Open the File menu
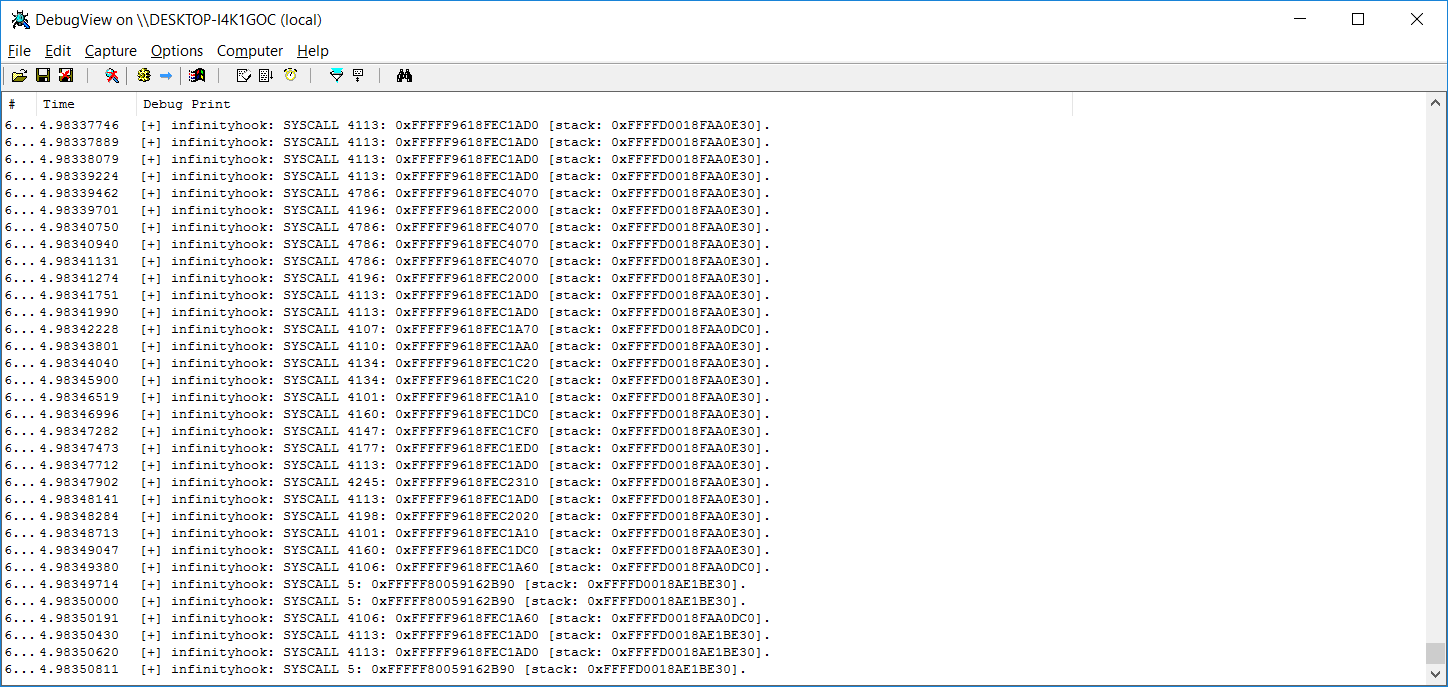Viewport: 1448px width, 687px height. (19, 51)
